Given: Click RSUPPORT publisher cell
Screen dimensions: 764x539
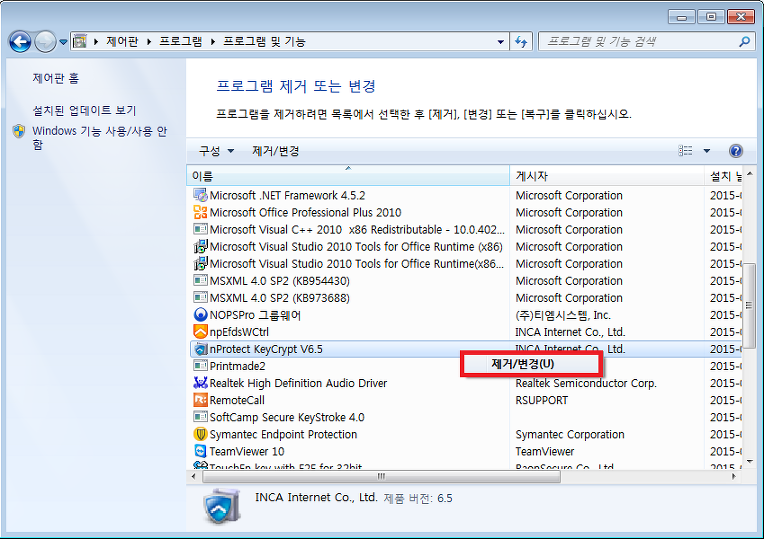Looking at the screenshot, I should (x=542, y=400).
